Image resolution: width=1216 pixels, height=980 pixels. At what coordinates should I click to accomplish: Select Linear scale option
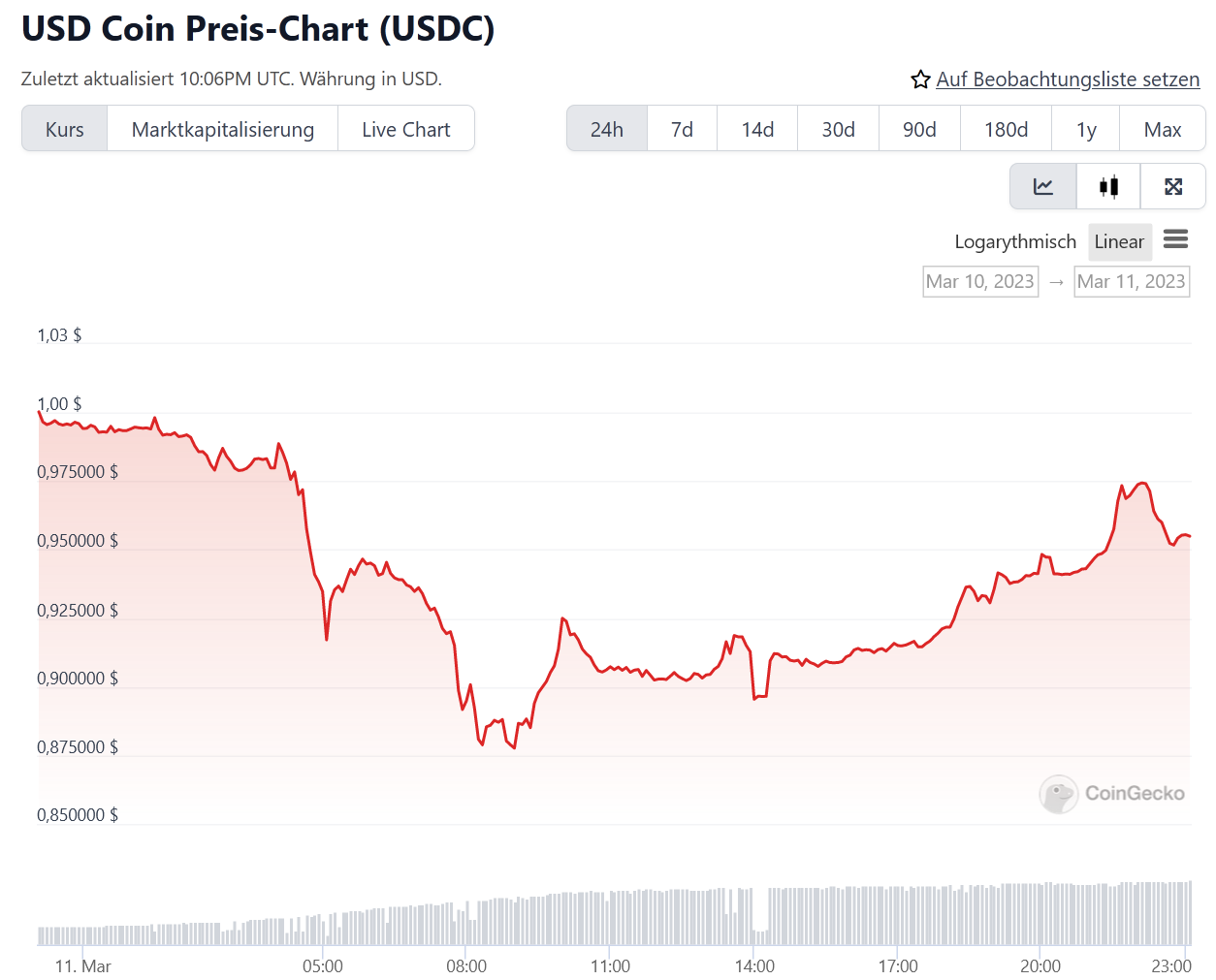(1119, 241)
